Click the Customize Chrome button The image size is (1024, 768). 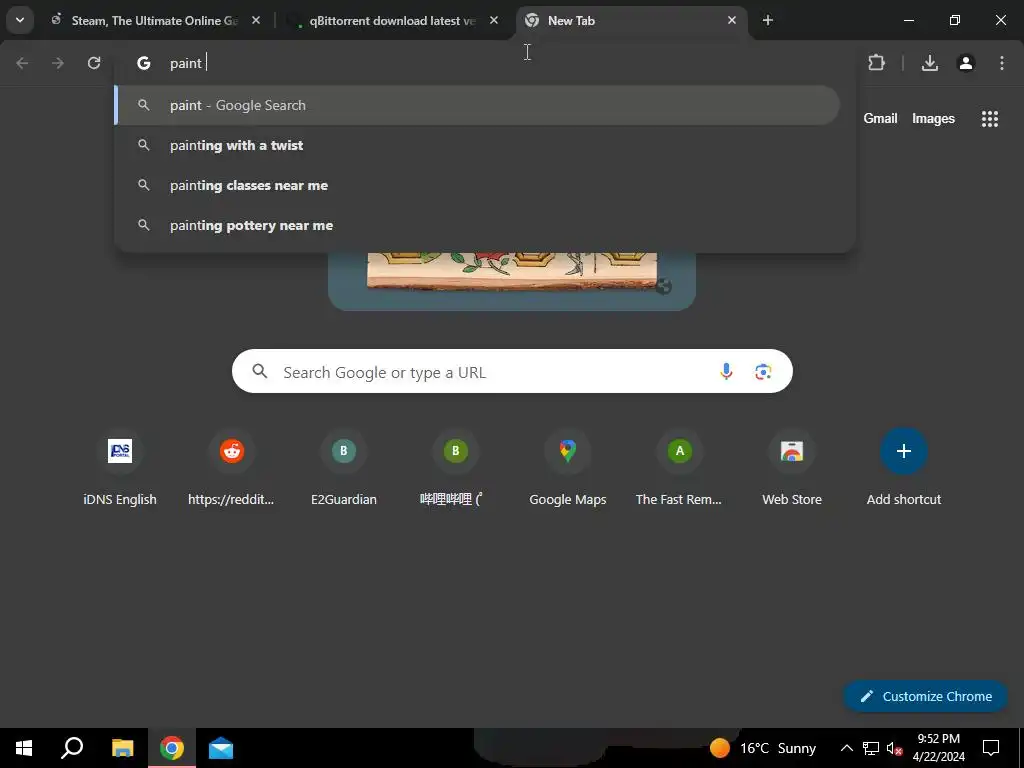pyautogui.click(x=925, y=696)
